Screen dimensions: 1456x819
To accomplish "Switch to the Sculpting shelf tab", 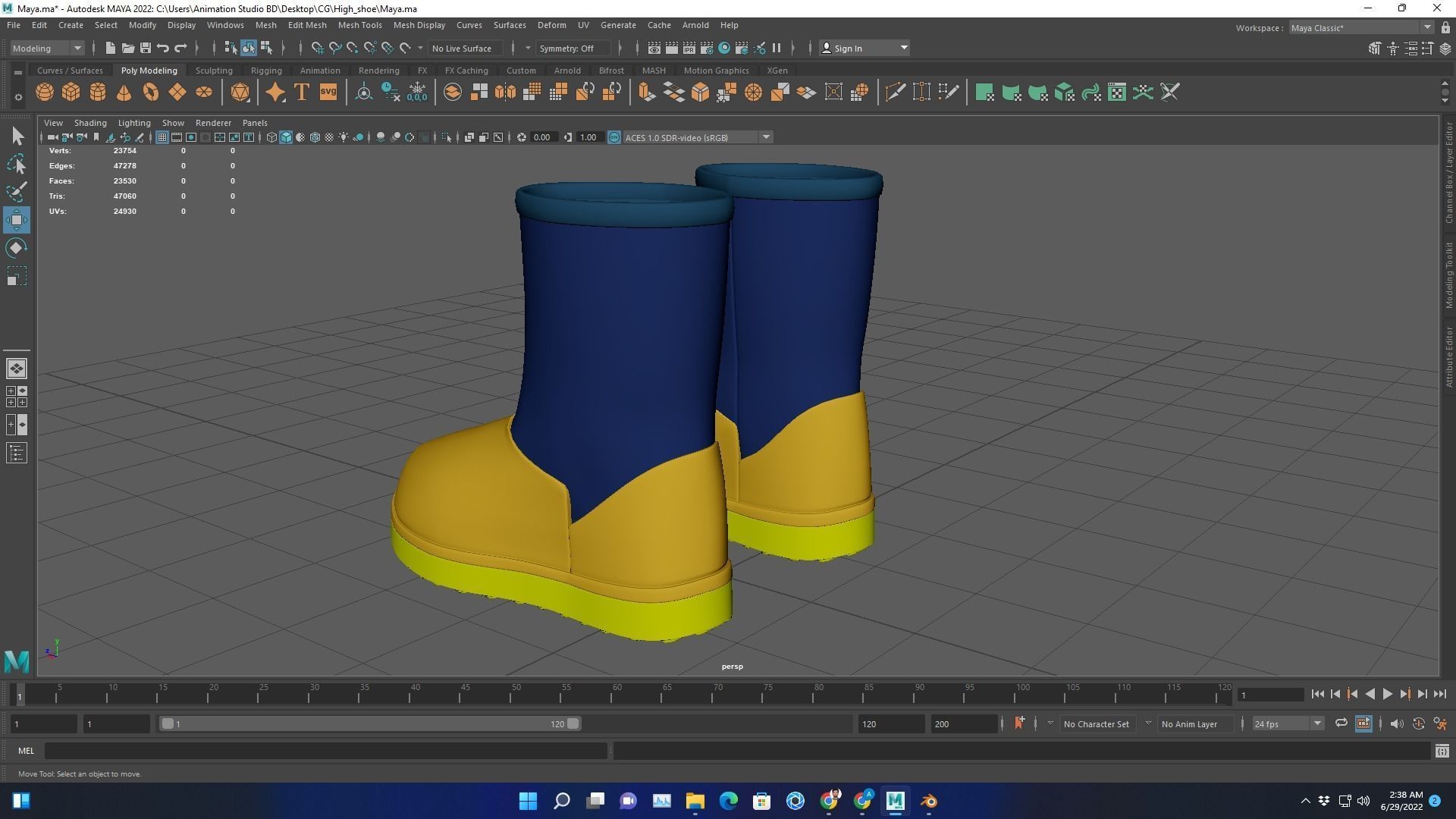I will [214, 71].
